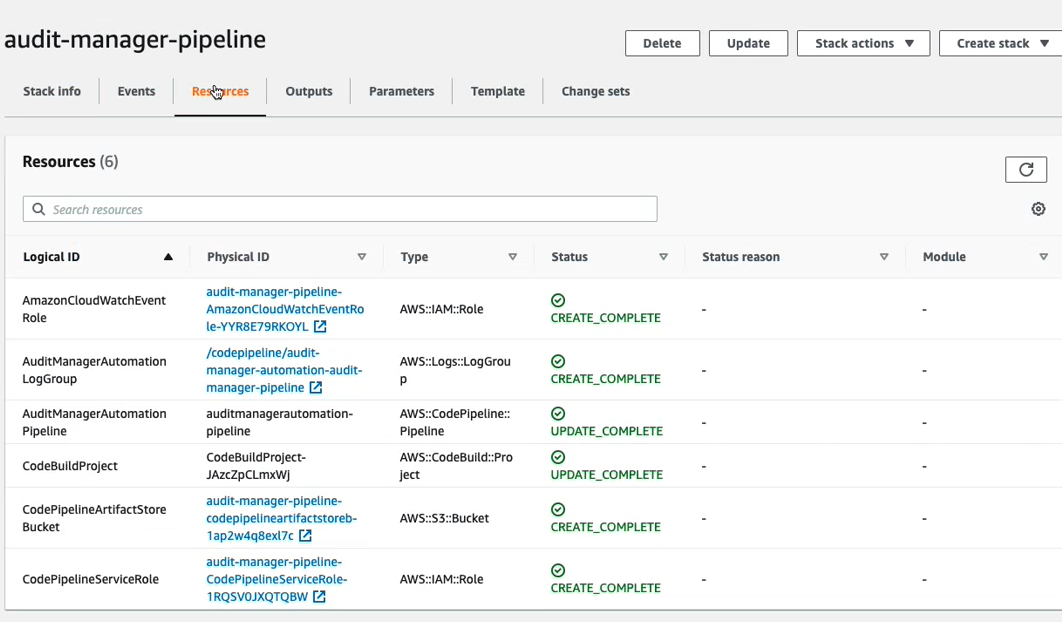1062x622 pixels.
Task: Click audit-manager-pipeline stack title
Action: pyautogui.click(x=135, y=40)
